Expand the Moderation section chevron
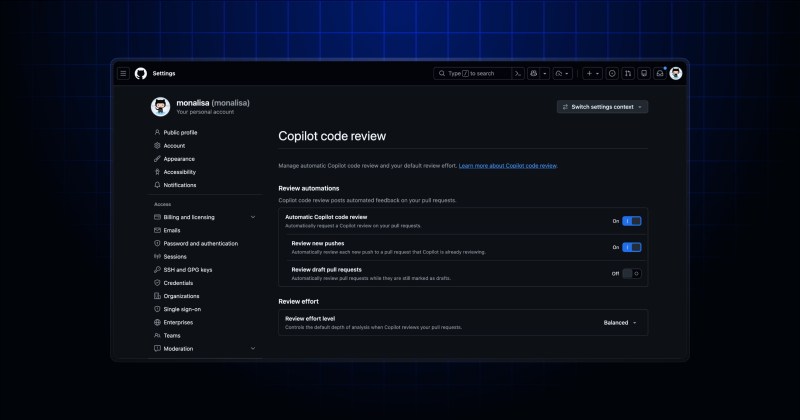The image size is (800, 420). [x=253, y=349]
